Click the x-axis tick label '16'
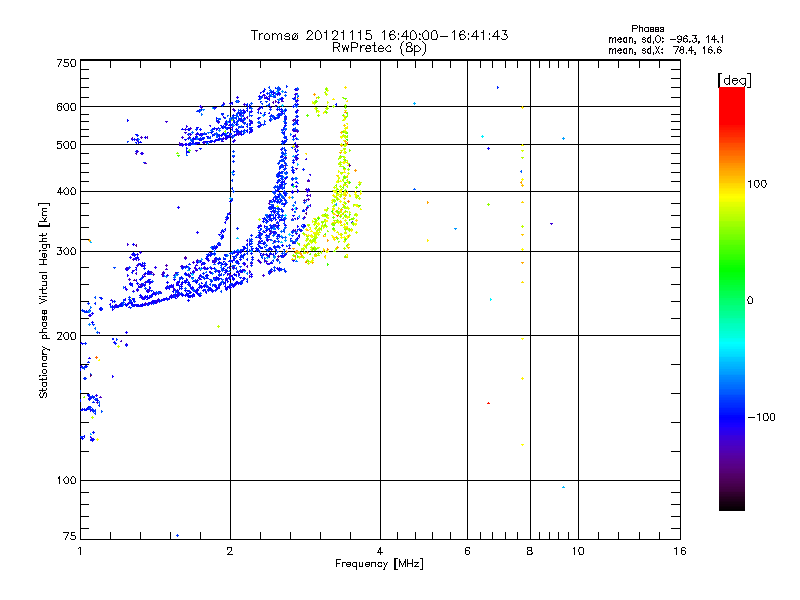The width and height of the screenshot is (800, 600). click(x=680, y=551)
